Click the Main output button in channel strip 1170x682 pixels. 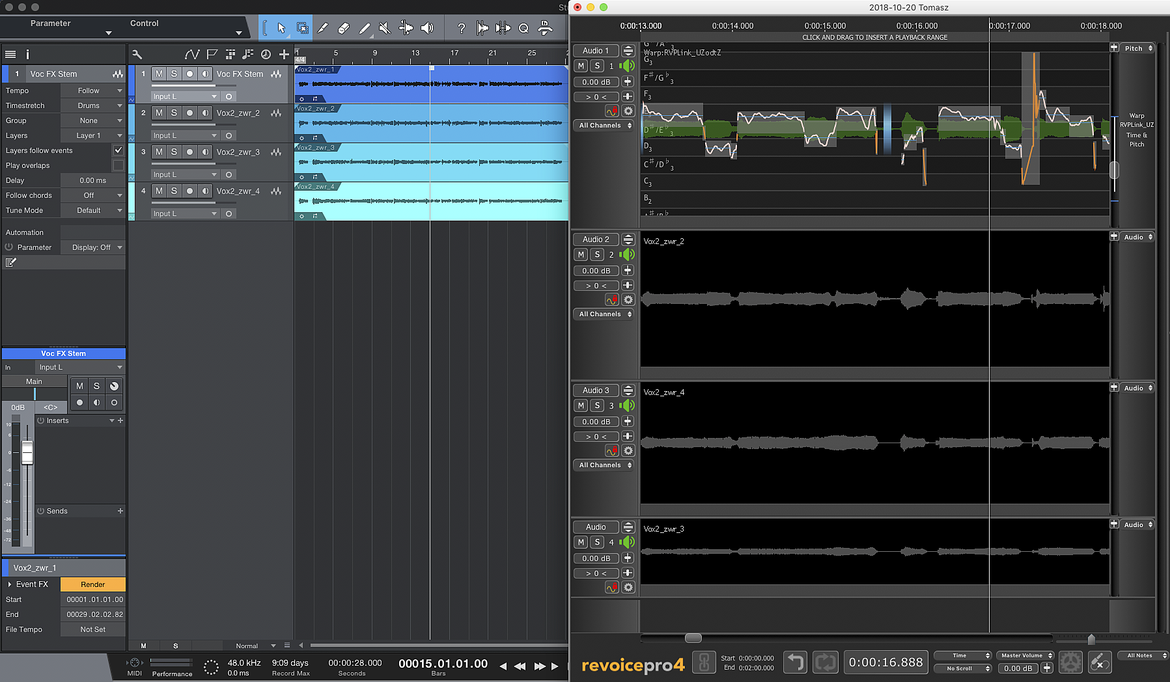[34, 381]
